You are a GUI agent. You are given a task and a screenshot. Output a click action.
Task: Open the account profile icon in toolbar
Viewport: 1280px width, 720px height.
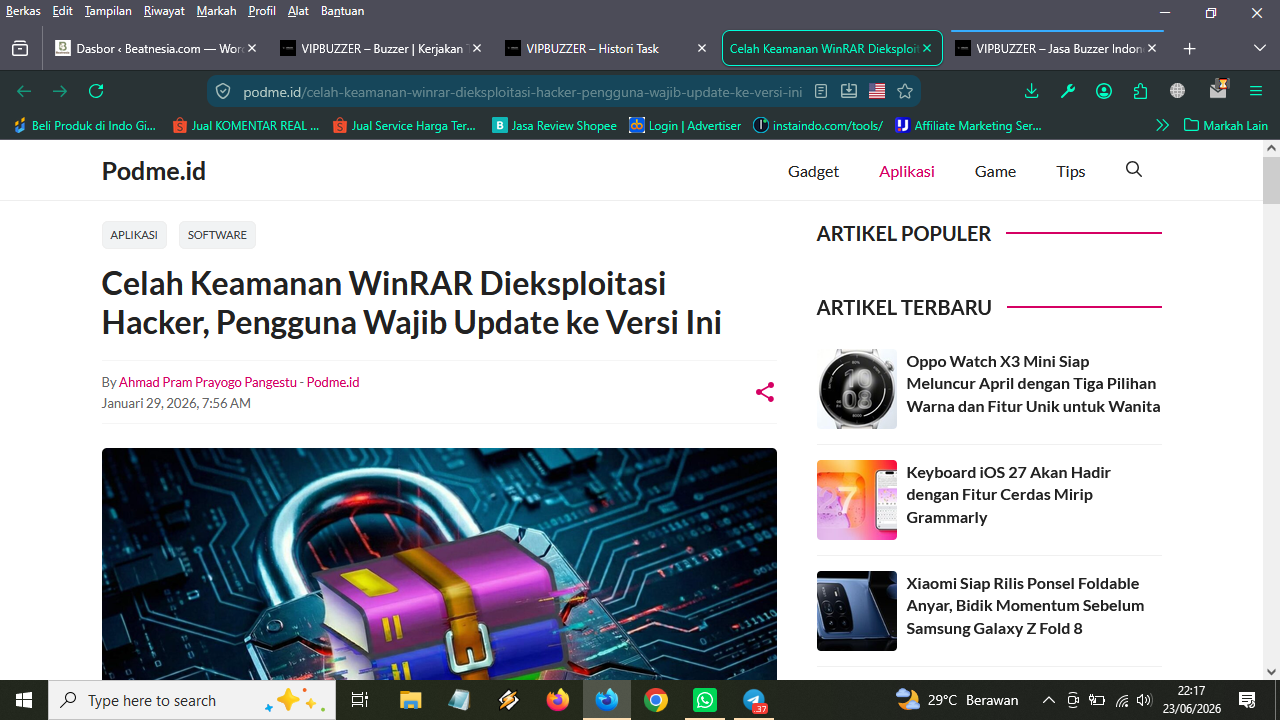[1104, 91]
